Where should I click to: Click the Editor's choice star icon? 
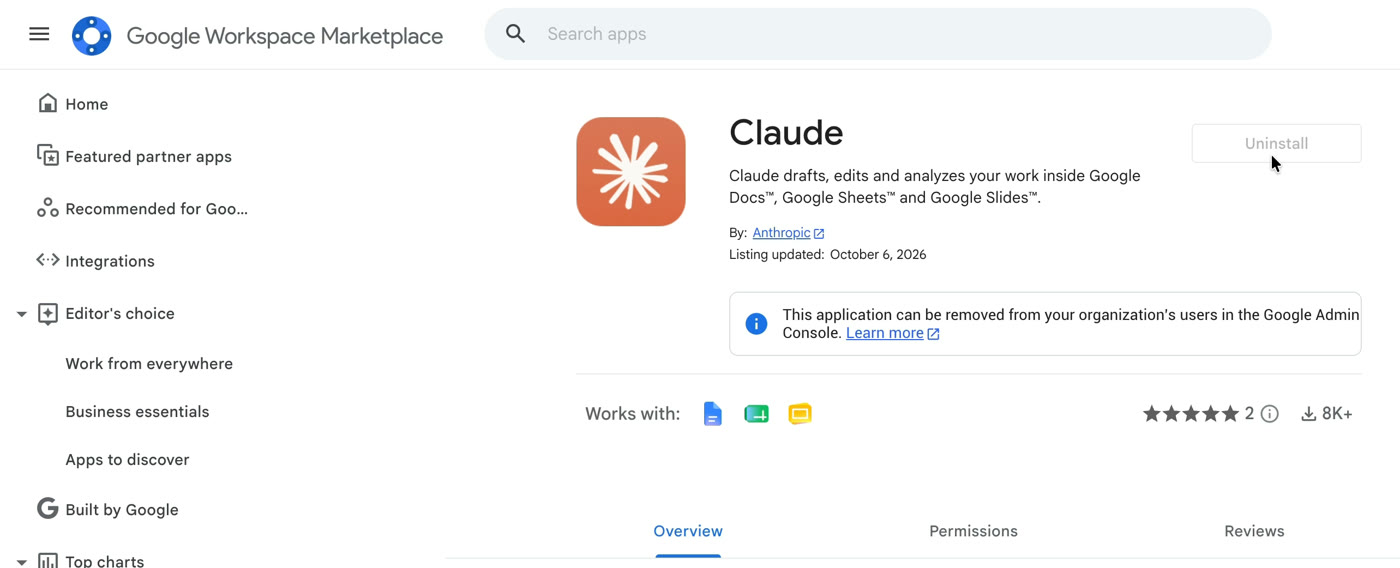tap(47, 313)
